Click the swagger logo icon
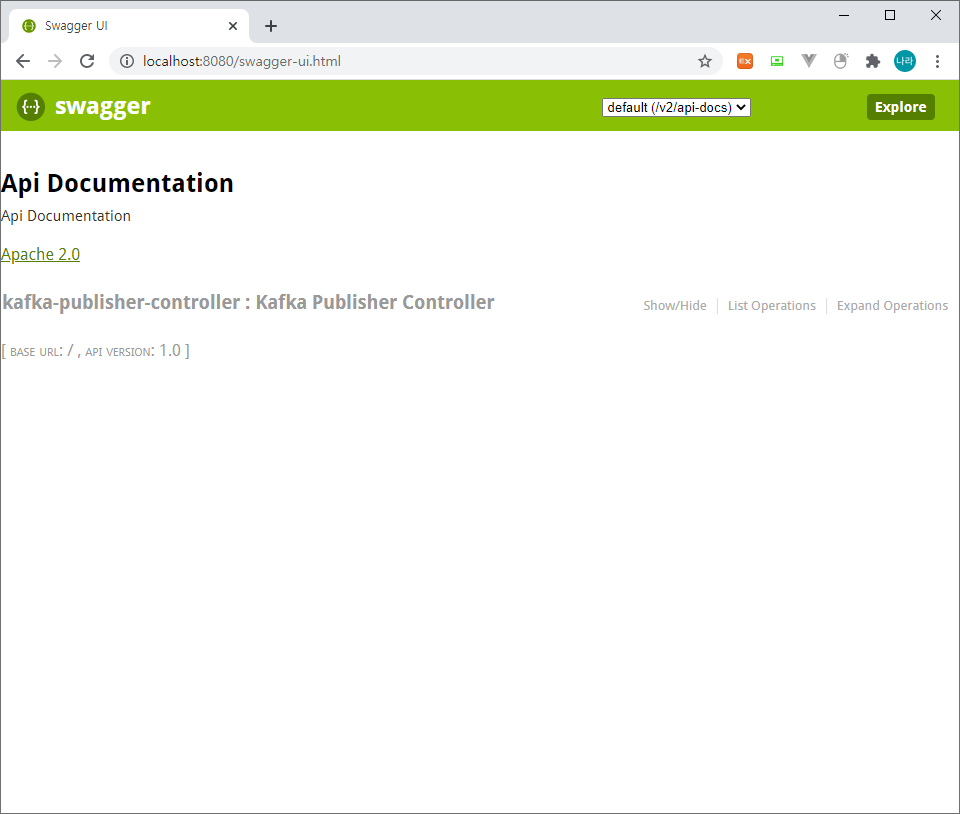This screenshot has height=814, width=960. click(31, 106)
